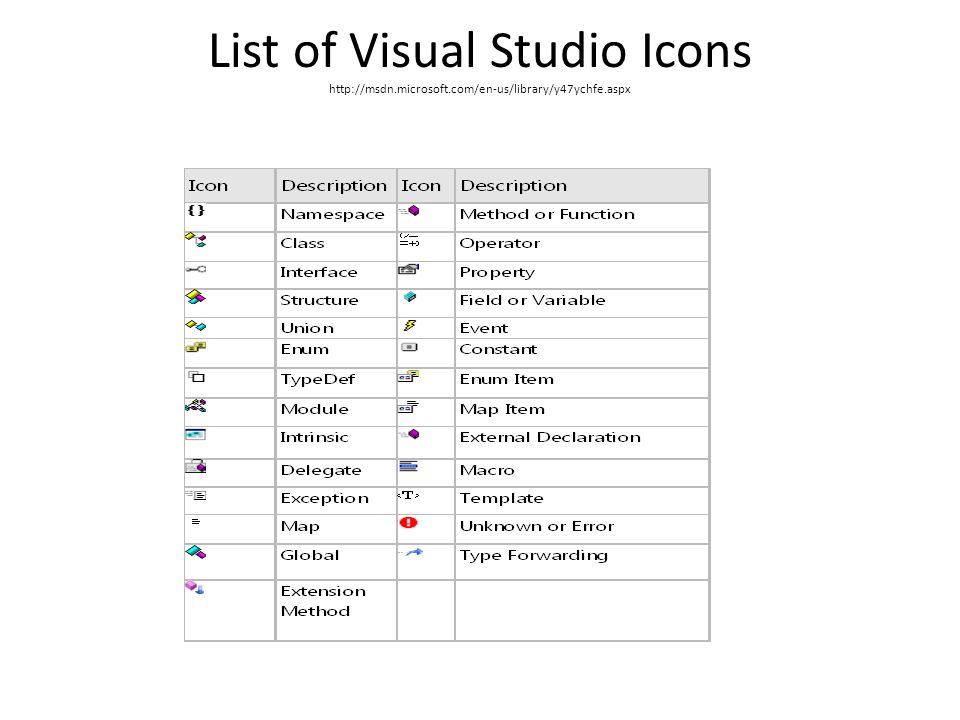Select the 'Delegate' description text

click(321, 470)
